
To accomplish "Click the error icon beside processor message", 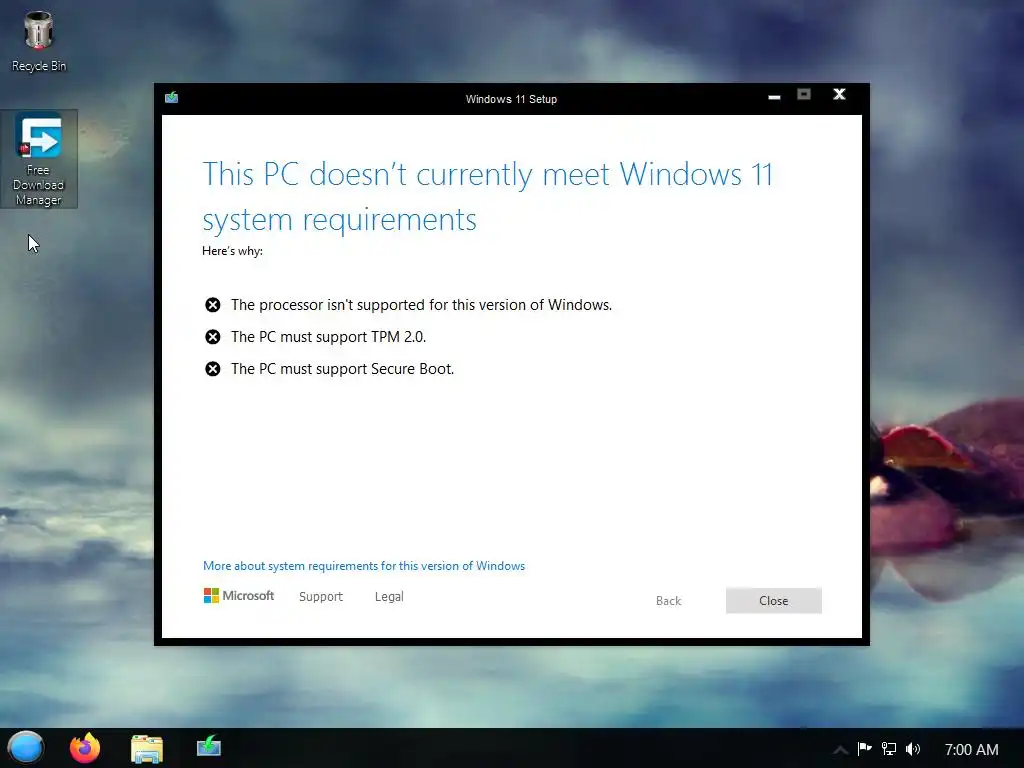I will [213, 305].
